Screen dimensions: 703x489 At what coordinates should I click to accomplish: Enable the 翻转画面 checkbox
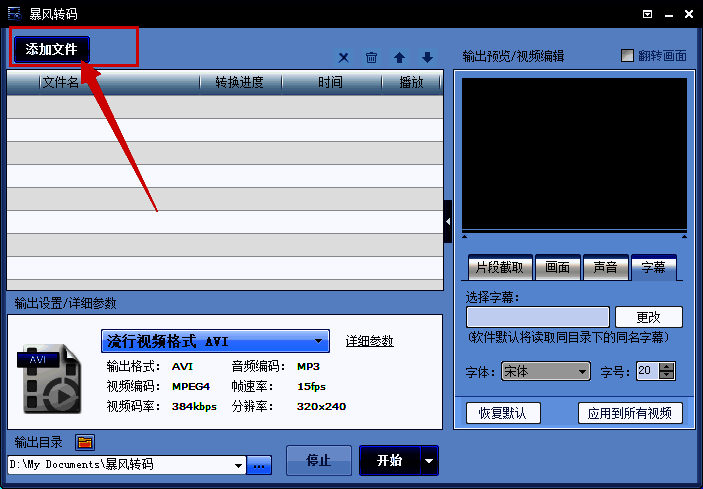click(628, 55)
